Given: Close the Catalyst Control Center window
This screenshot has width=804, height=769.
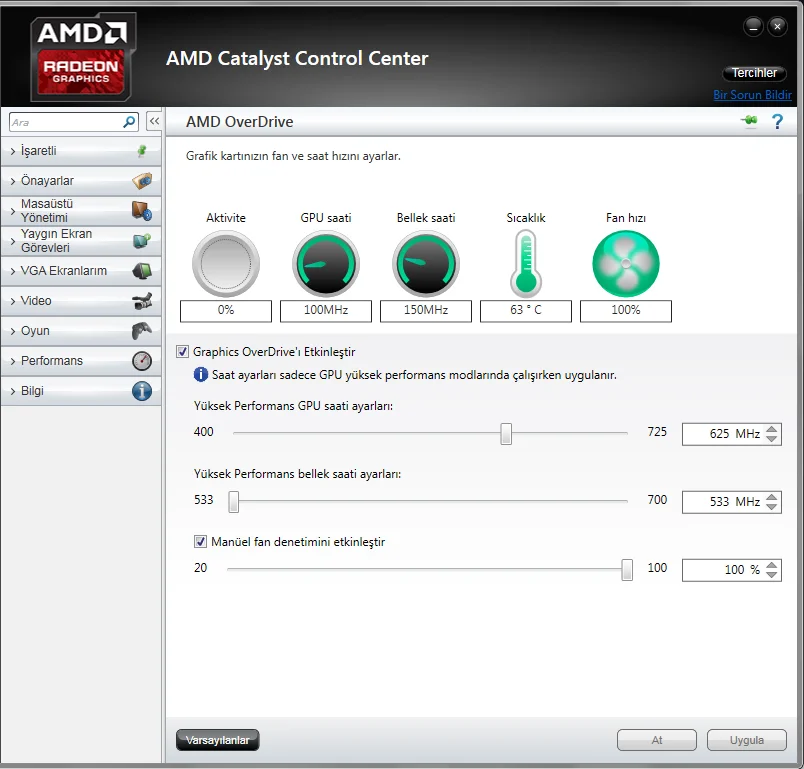Looking at the screenshot, I should point(777,27).
